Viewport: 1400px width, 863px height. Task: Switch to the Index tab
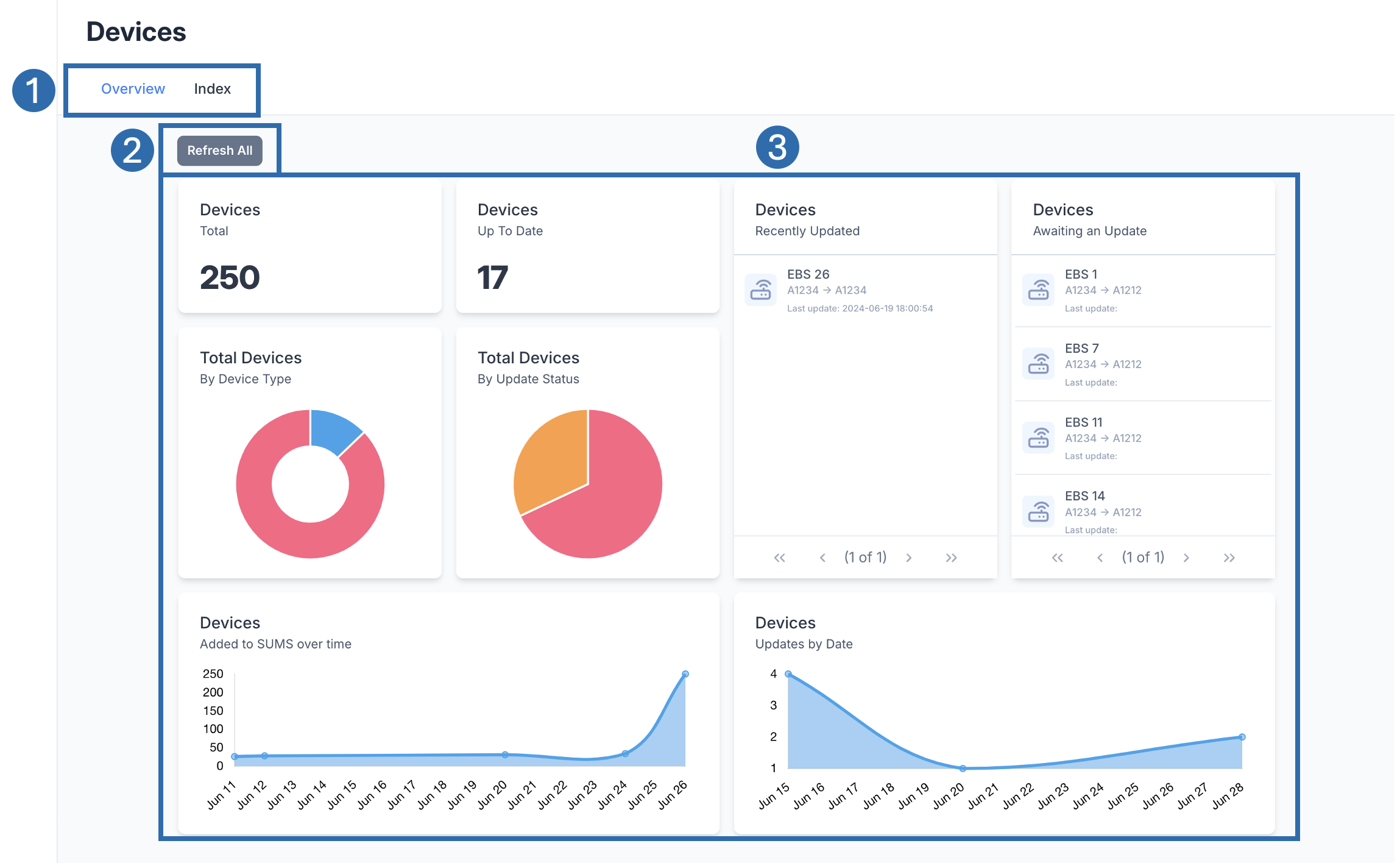(x=212, y=89)
